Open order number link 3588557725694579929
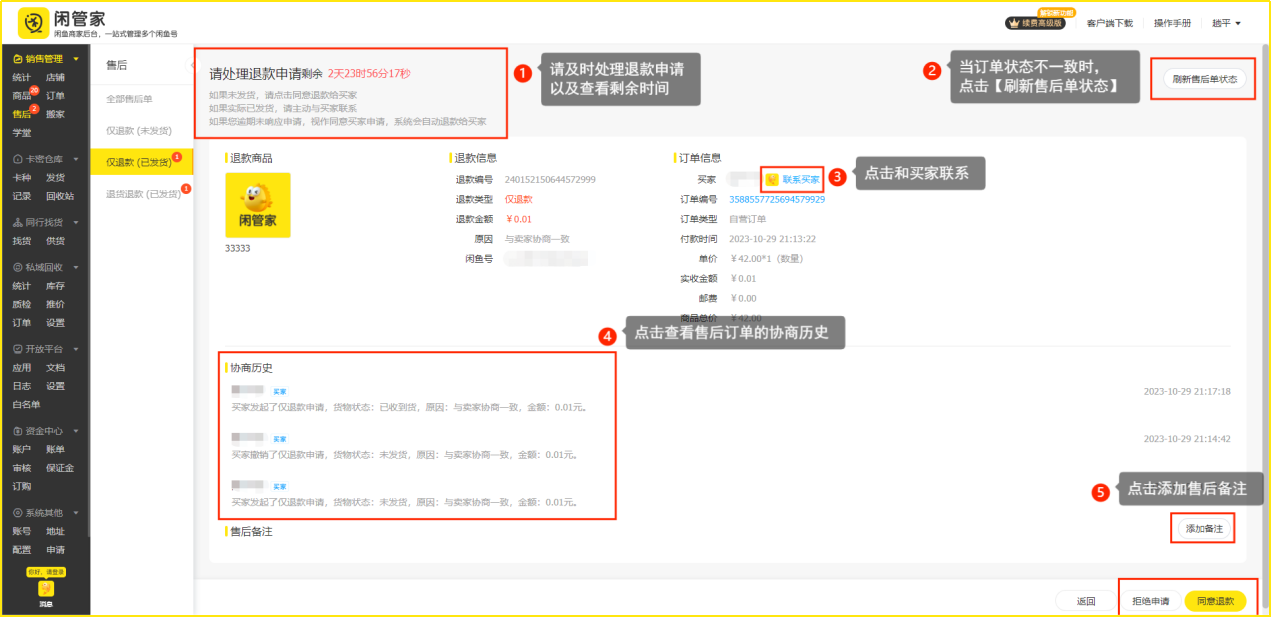Screen dimensions: 1271x618 pyautogui.click(x=777, y=199)
